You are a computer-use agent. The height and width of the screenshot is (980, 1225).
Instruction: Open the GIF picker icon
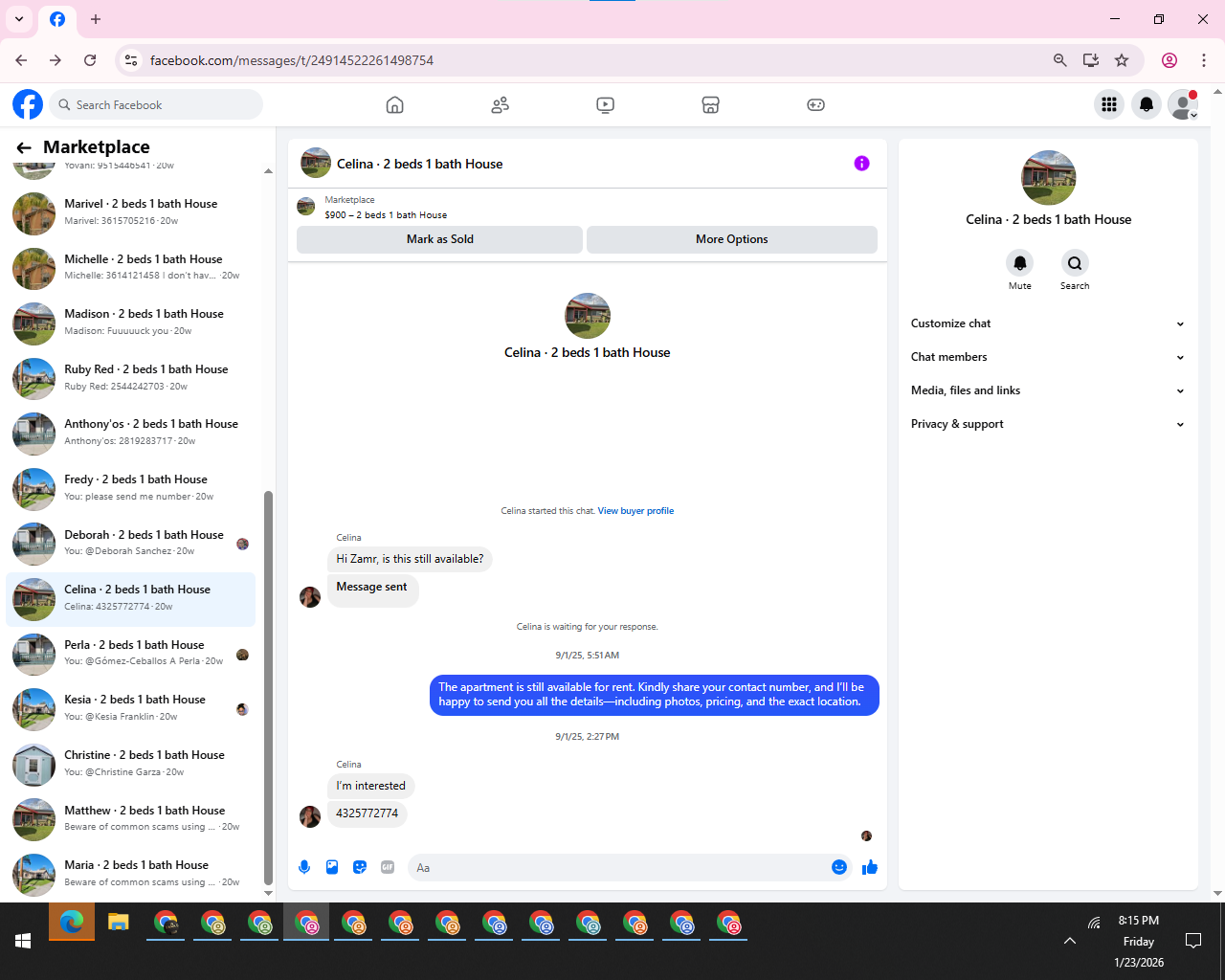point(388,867)
